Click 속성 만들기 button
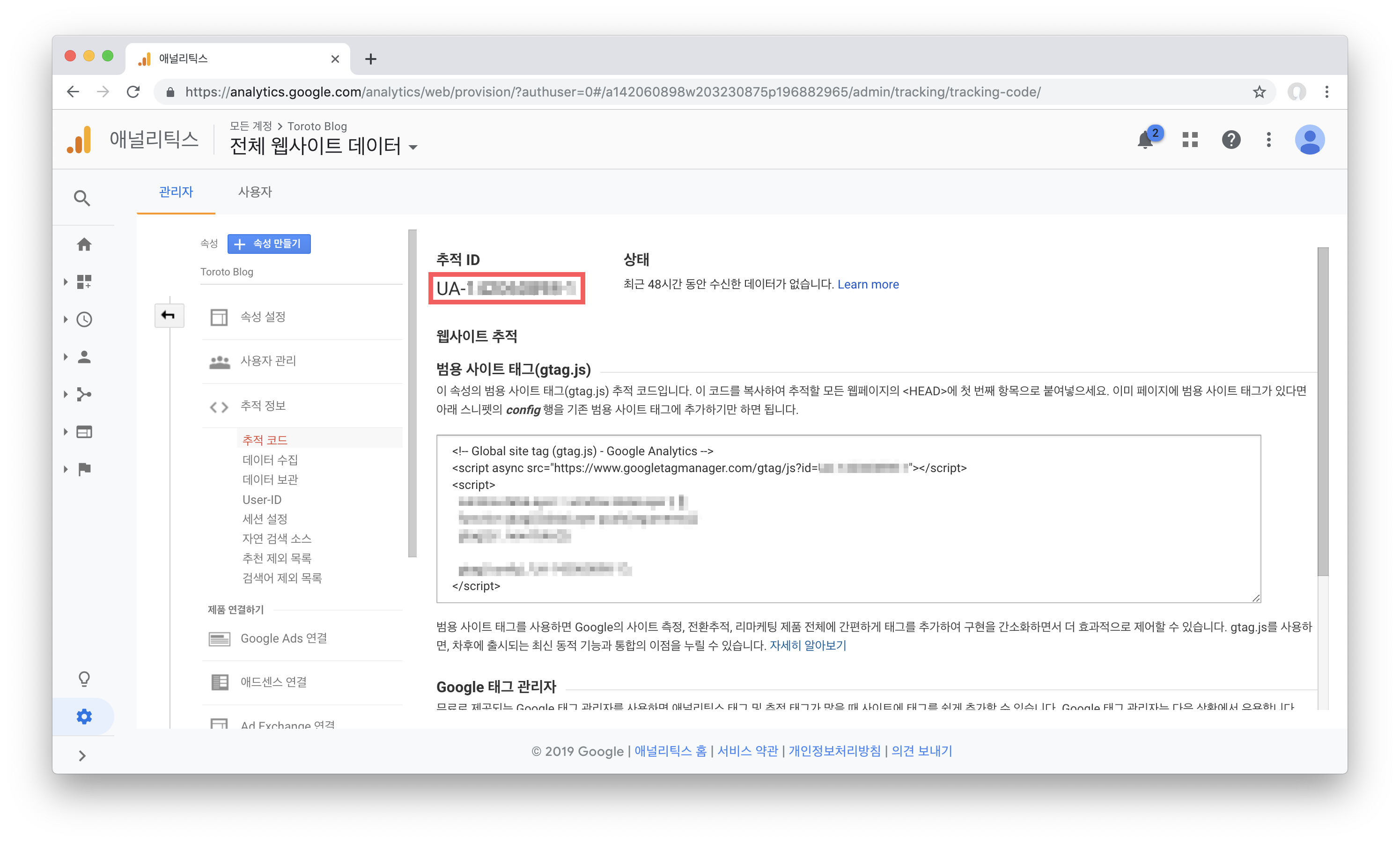 [x=269, y=244]
